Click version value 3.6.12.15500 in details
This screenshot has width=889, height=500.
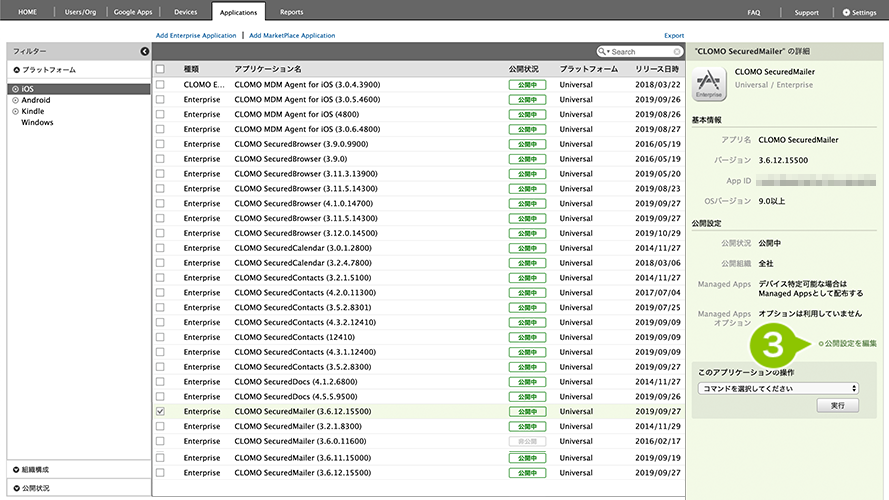pos(783,160)
